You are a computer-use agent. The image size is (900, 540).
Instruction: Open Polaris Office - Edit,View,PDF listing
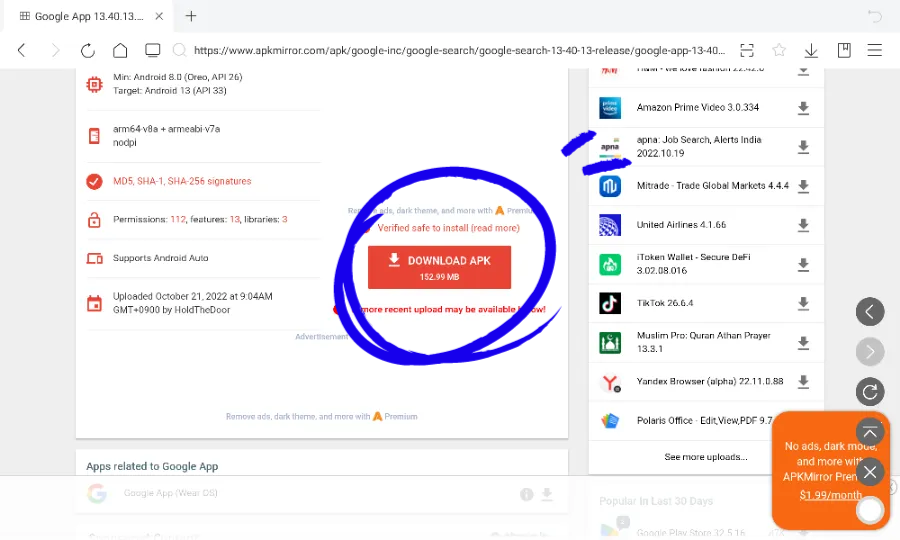704,421
